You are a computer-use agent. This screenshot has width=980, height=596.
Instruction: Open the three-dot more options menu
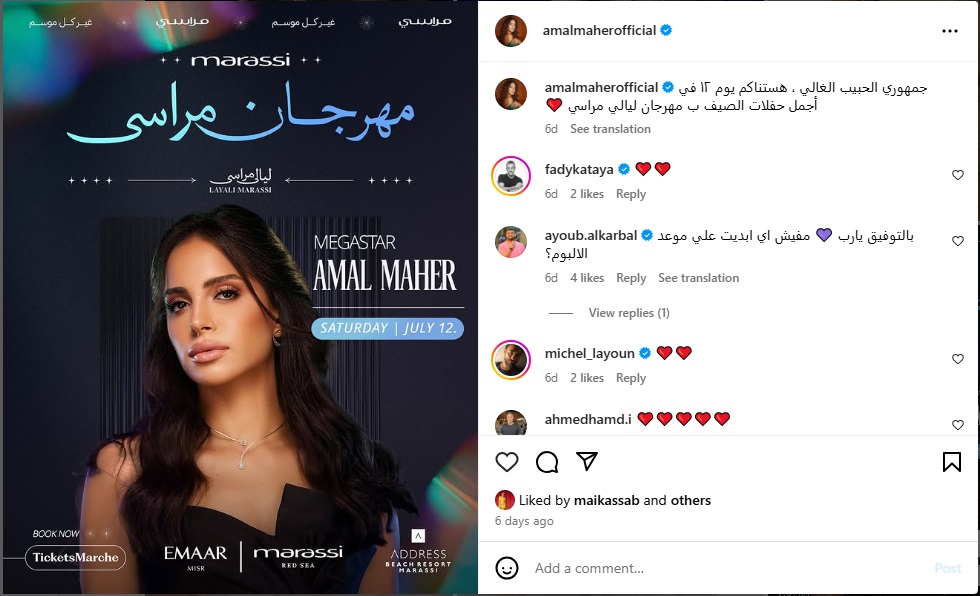click(x=950, y=31)
